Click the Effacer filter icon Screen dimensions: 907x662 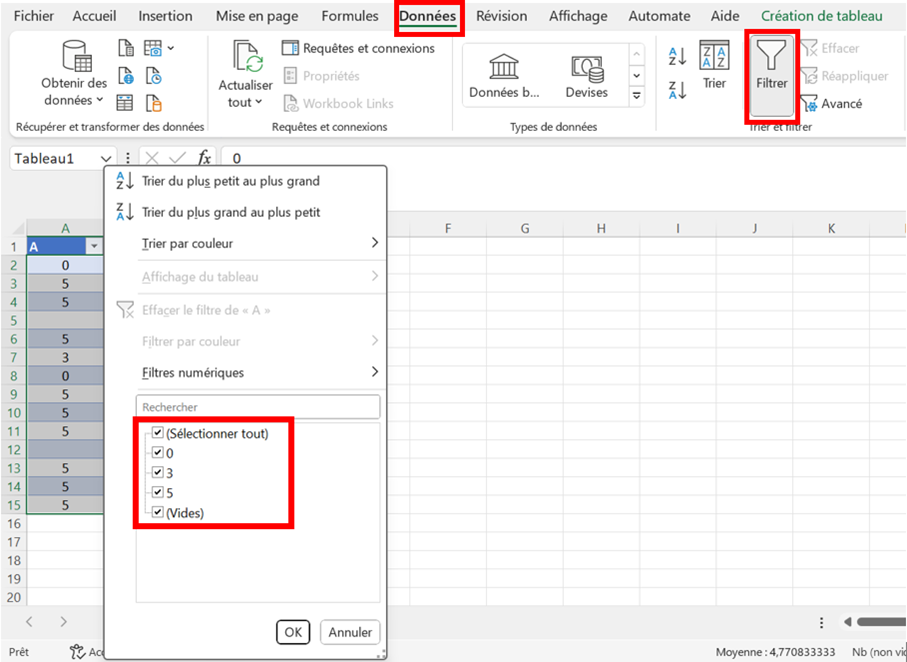(809, 48)
